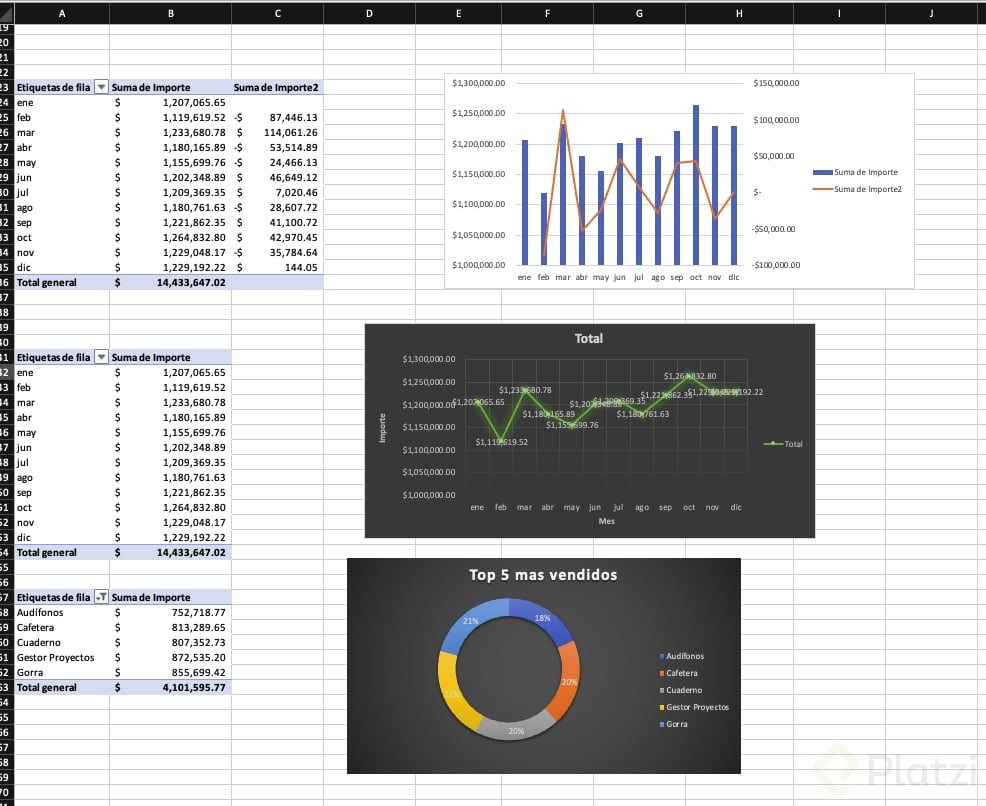Select the Suma de Importe2 header cell

pos(277,87)
